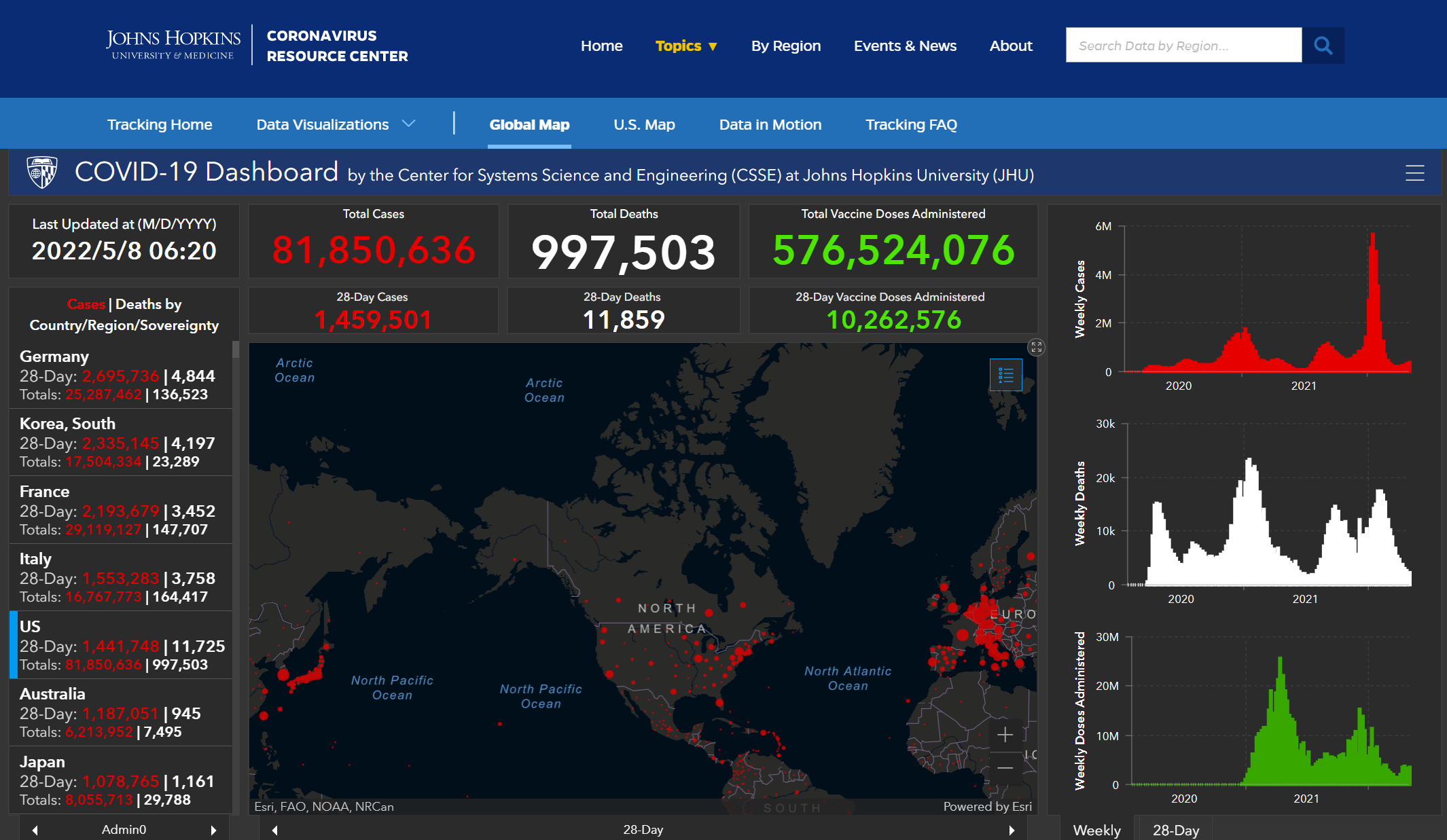The height and width of the screenshot is (840, 1447).
Task: Click left arrow below the map
Action: 275,830
